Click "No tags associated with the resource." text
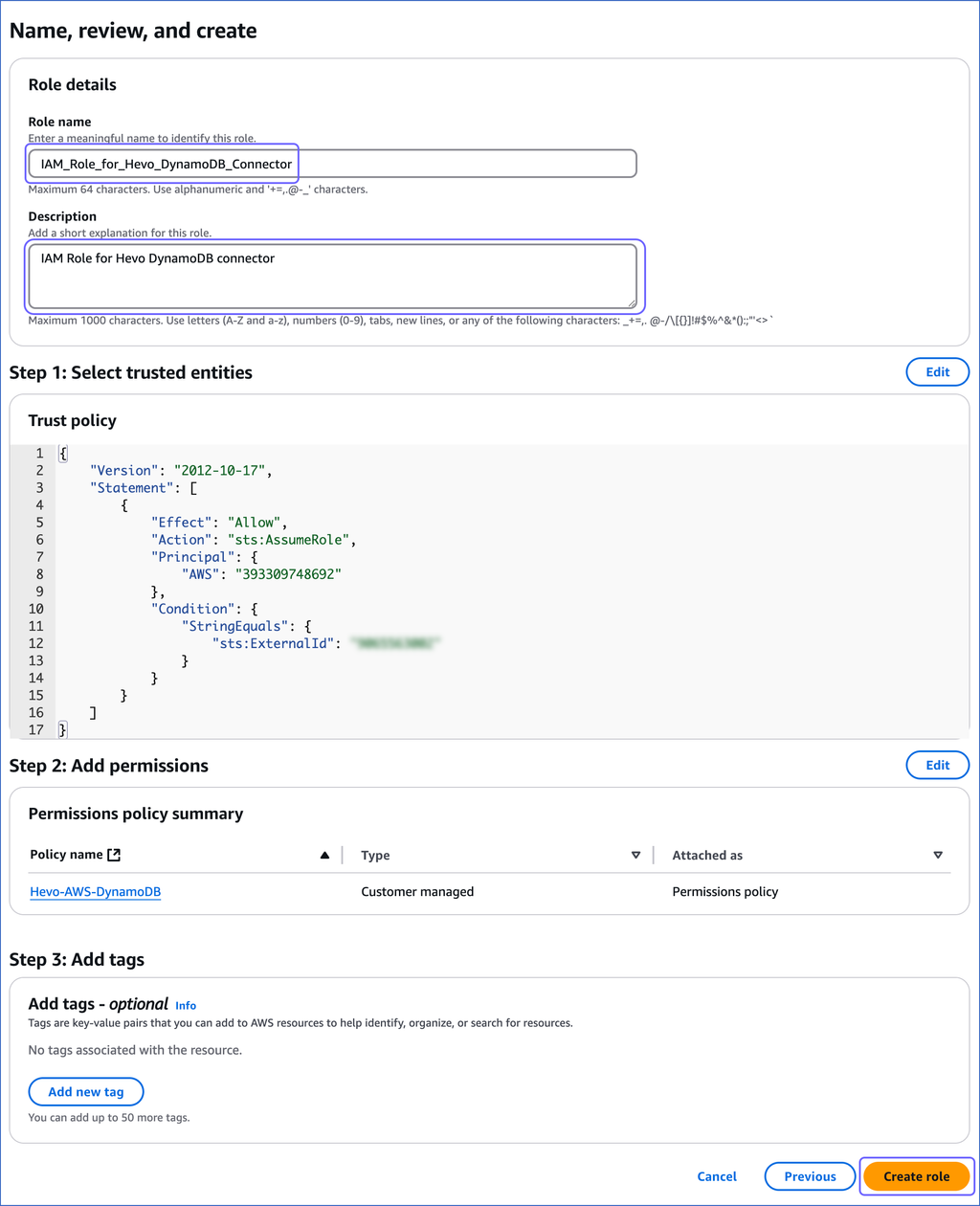Viewport: 980px width, 1206px height. [x=135, y=1050]
